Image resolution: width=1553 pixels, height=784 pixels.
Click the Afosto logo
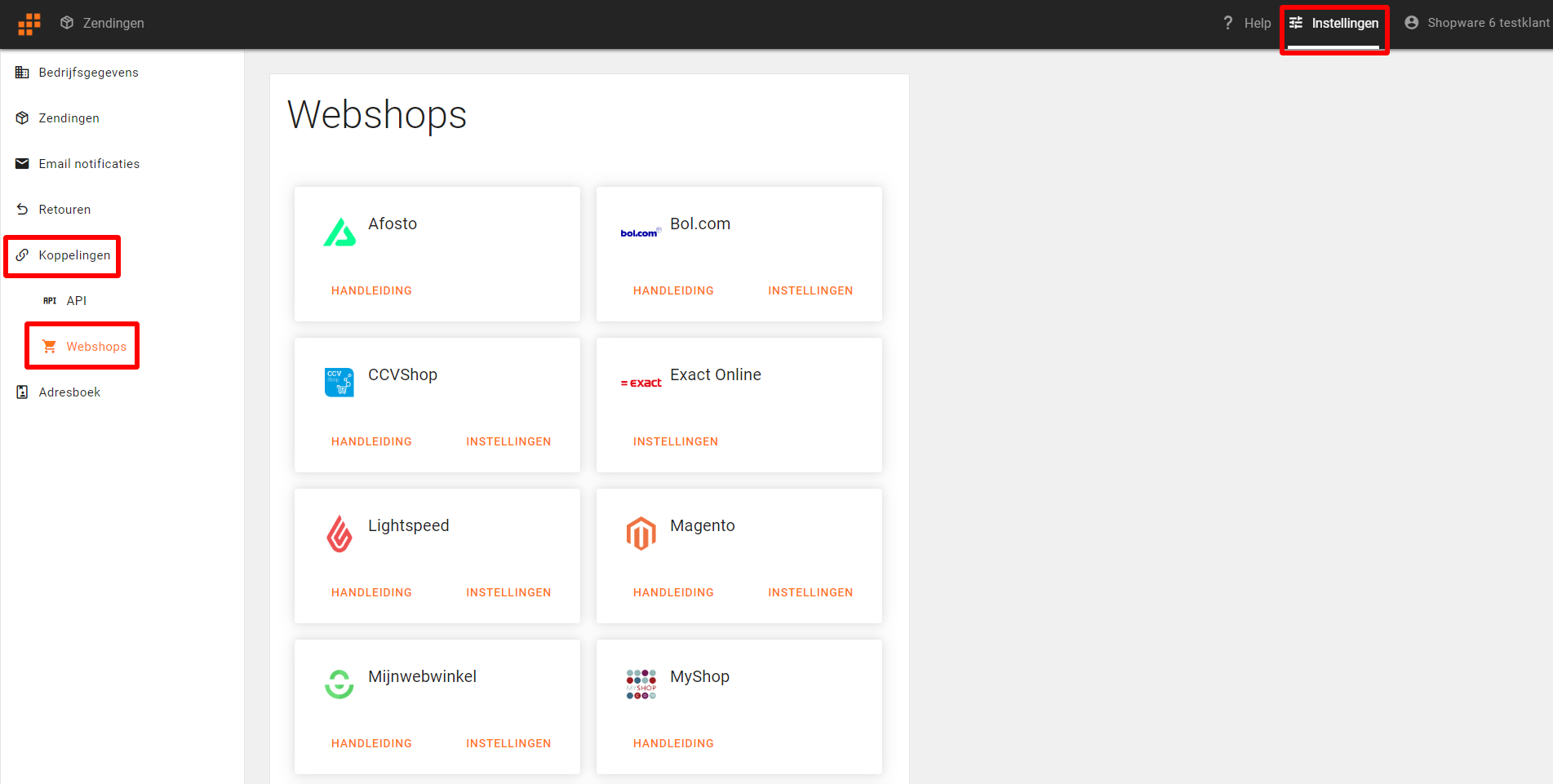339,232
